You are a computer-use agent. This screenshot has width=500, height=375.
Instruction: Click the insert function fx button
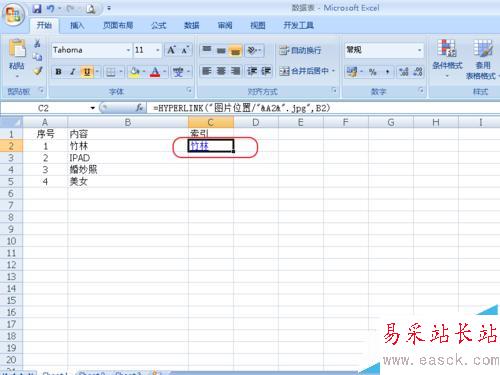click(139, 108)
